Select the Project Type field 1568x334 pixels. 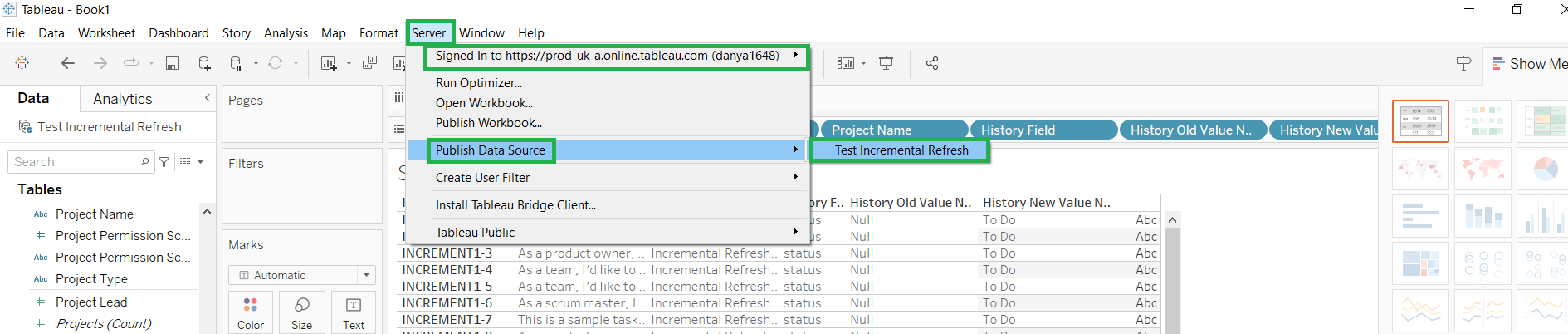91,279
